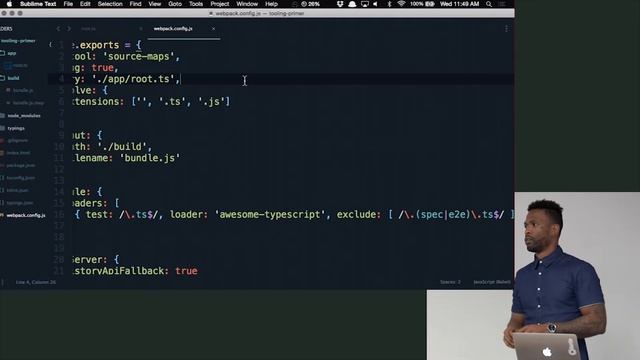Open the File menu

point(68,4)
